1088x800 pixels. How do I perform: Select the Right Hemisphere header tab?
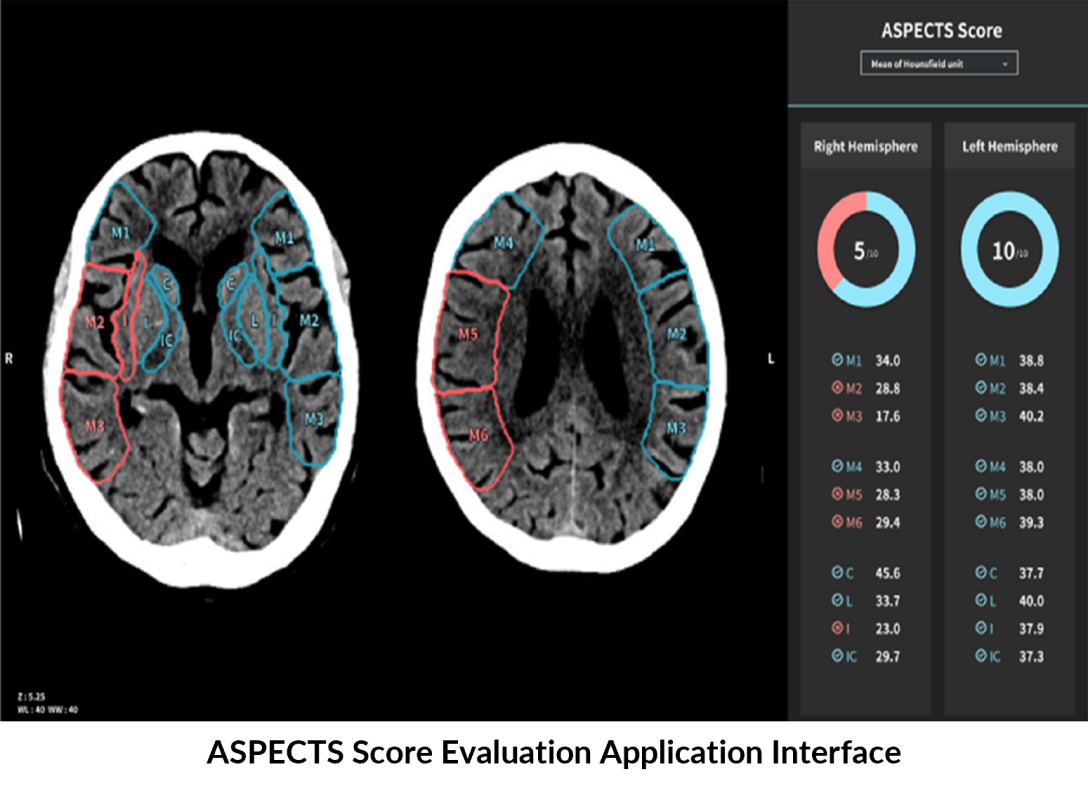pyautogui.click(x=865, y=146)
